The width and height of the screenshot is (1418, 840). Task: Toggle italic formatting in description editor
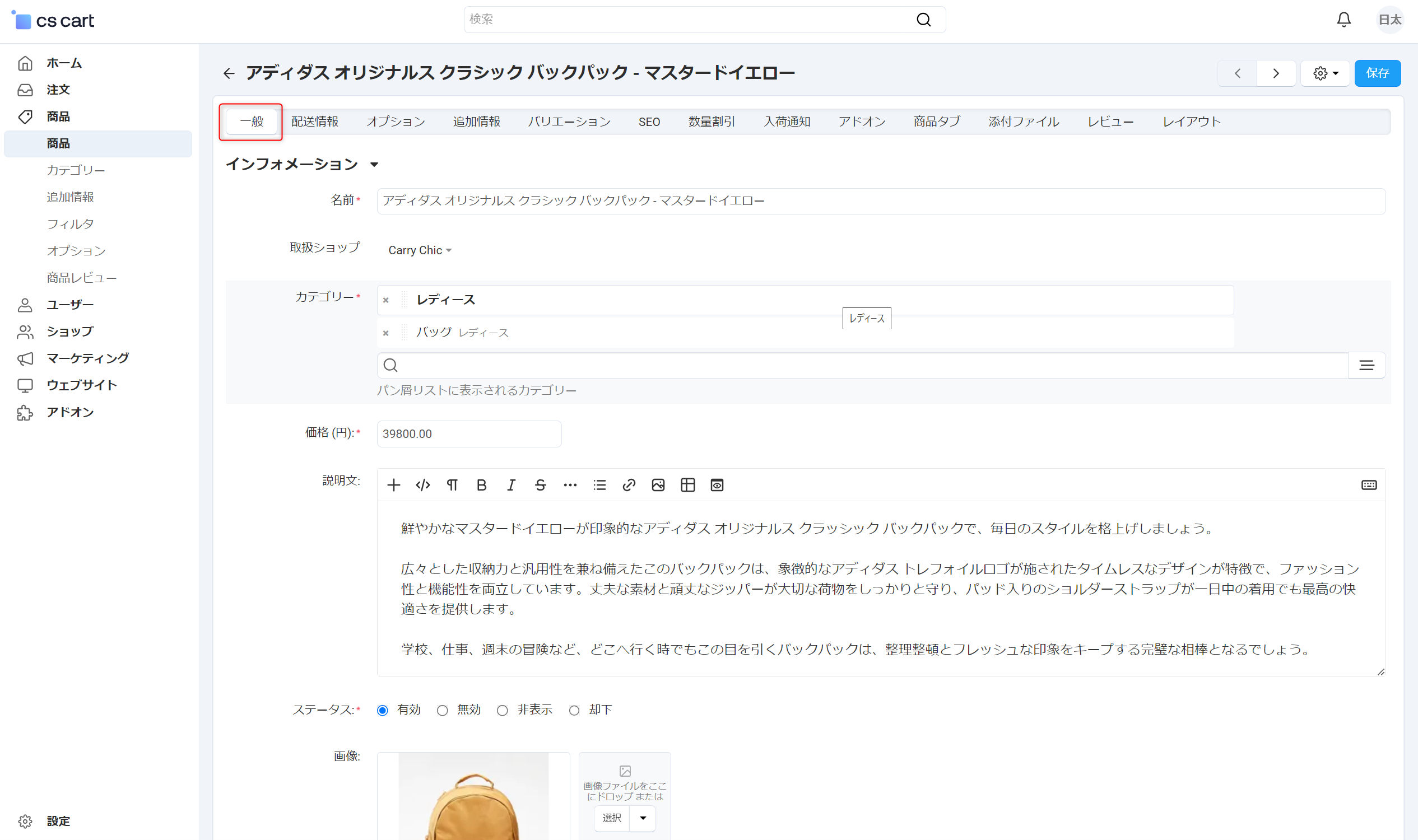tap(511, 485)
